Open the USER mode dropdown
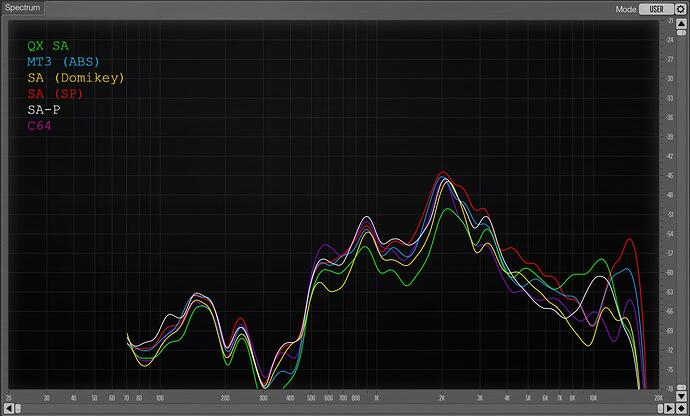This screenshot has width=690, height=416. click(x=655, y=8)
